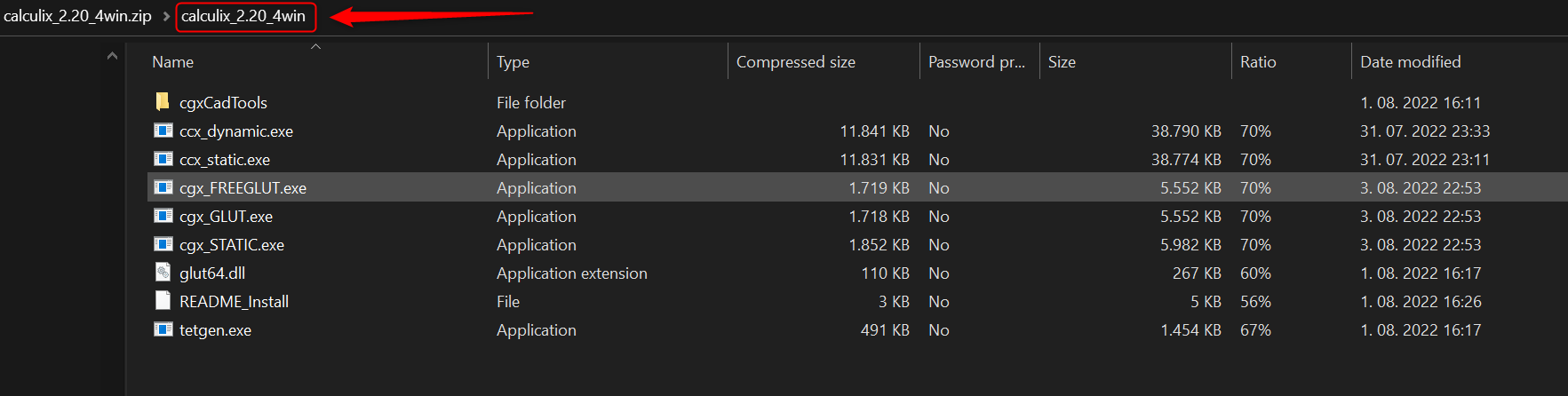
Task: Toggle sort order with the Name column arrow
Action: click(315, 46)
